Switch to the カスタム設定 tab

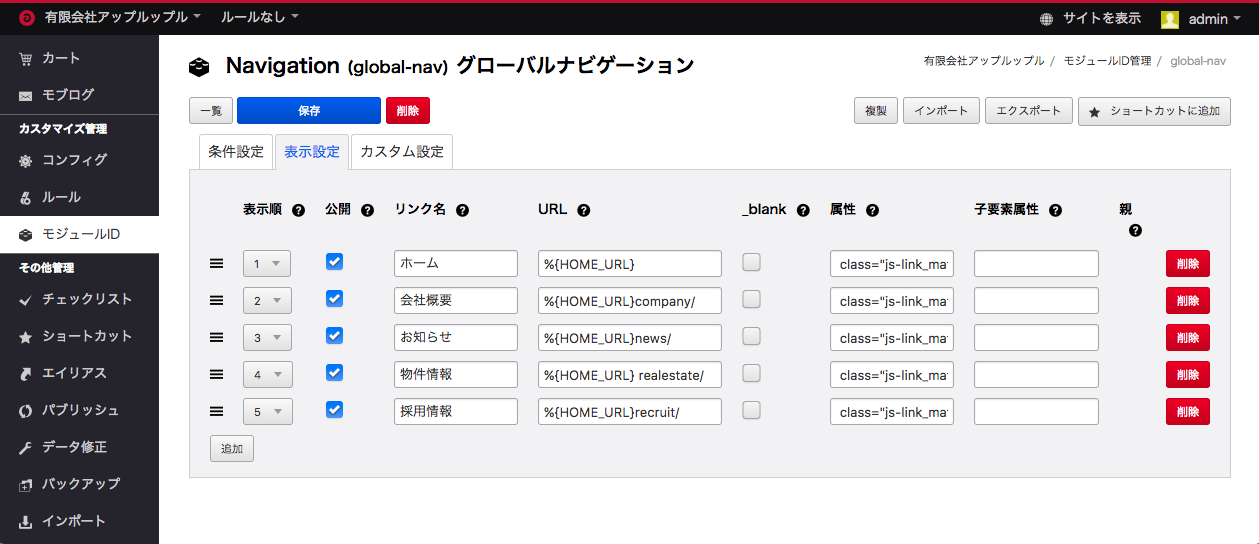coord(402,152)
